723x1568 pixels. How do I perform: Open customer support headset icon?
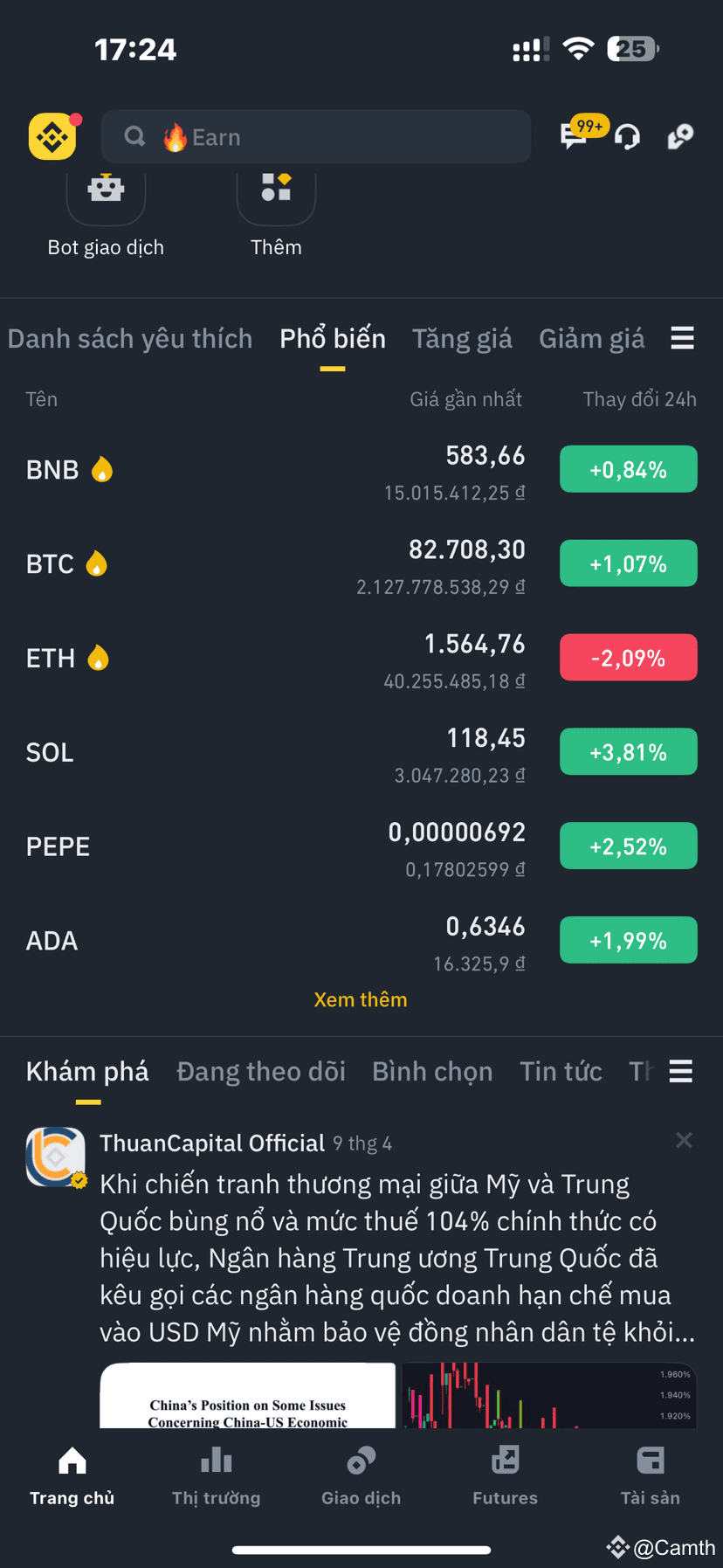tap(627, 137)
